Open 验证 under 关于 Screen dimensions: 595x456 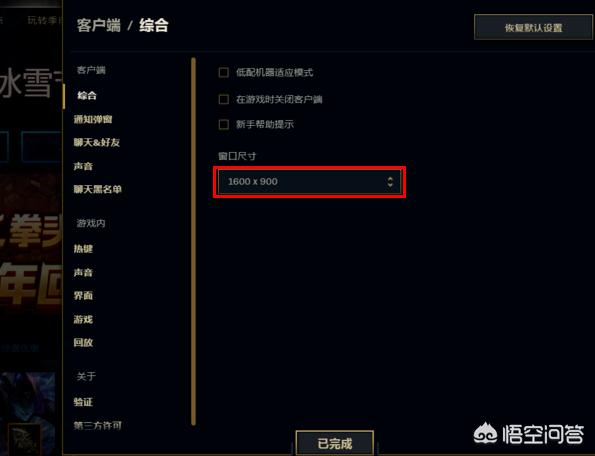tap(83, 402)
